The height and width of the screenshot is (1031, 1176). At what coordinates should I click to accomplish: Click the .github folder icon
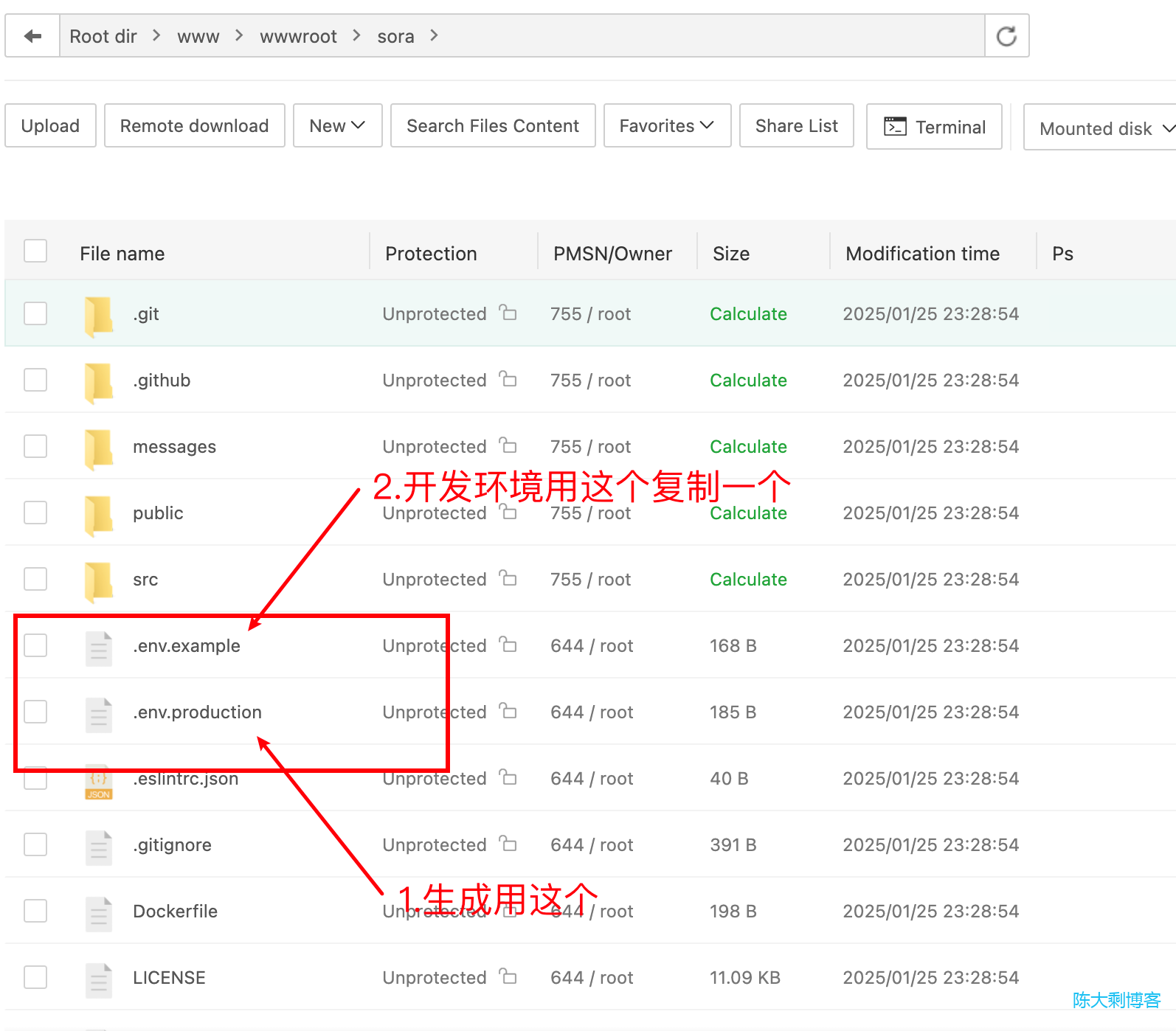click(x=99, y=382)
